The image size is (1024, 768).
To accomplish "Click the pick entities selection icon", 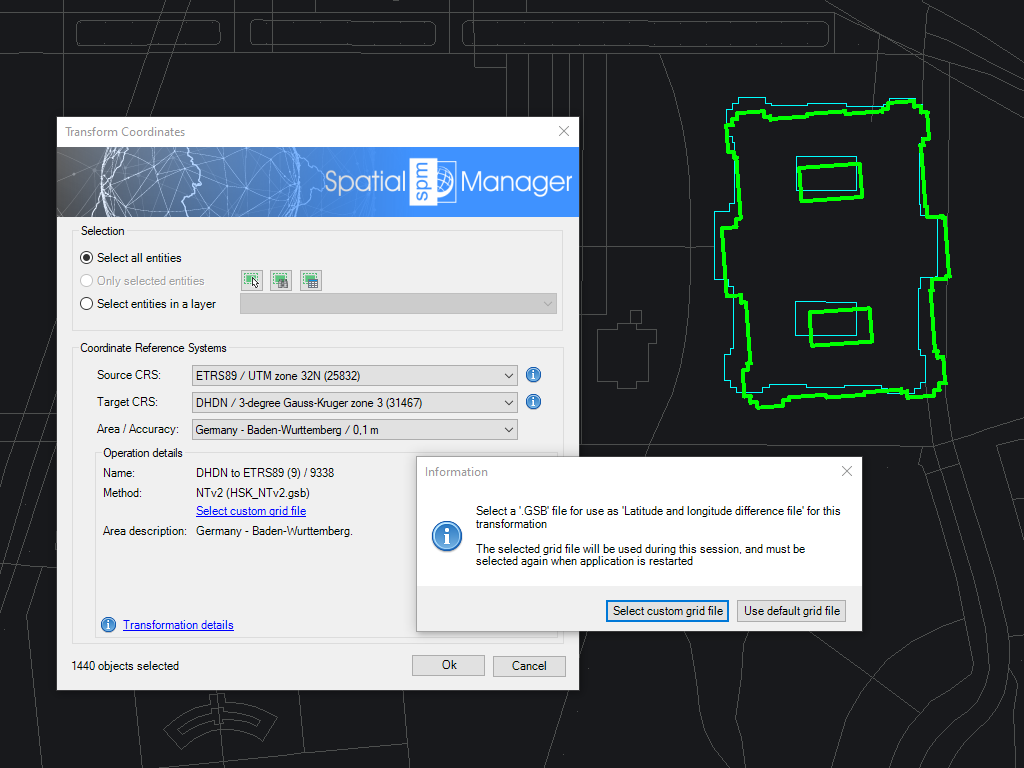I will tap(252, 281).
